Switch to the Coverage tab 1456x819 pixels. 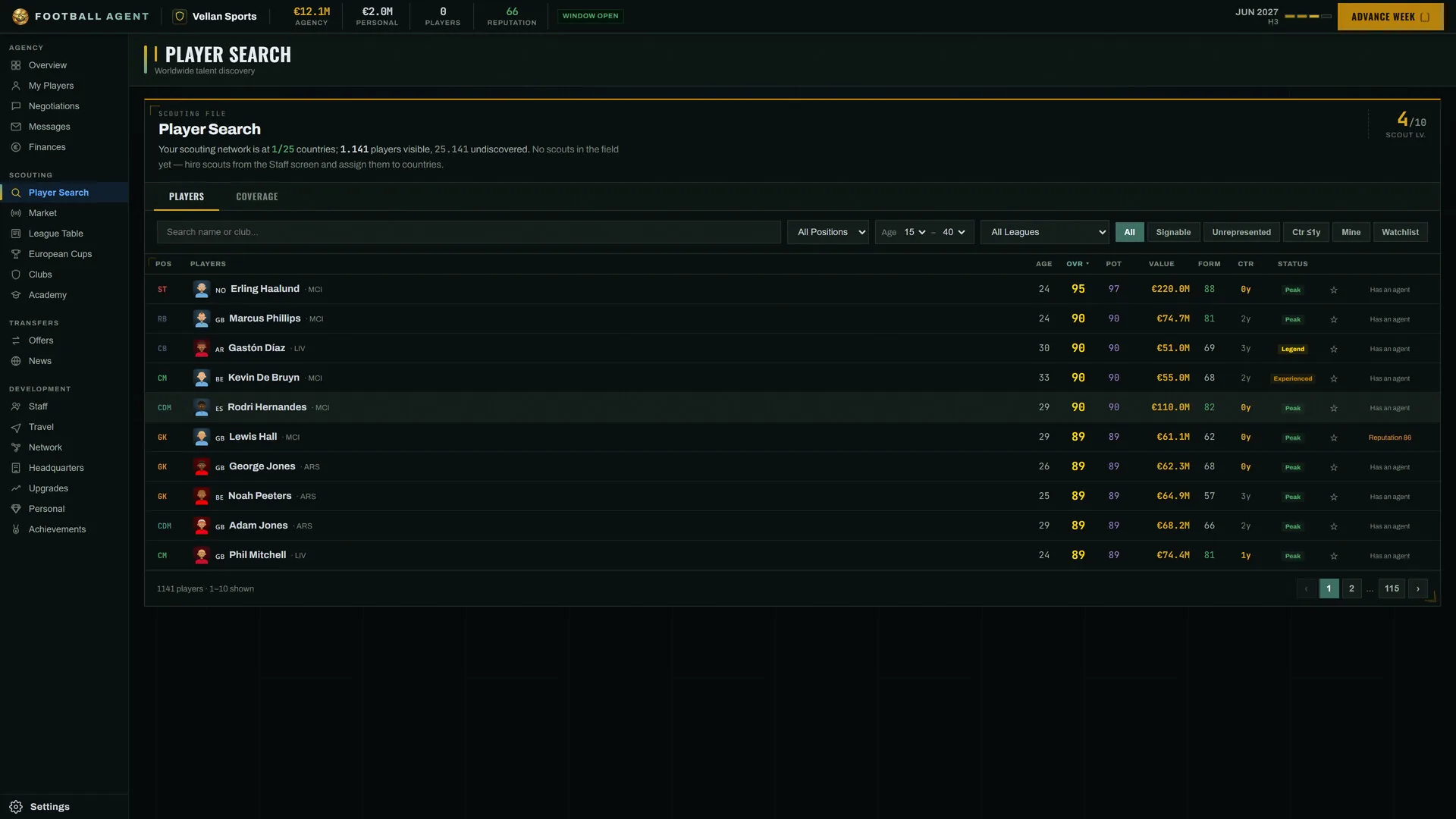pos(257,196)
